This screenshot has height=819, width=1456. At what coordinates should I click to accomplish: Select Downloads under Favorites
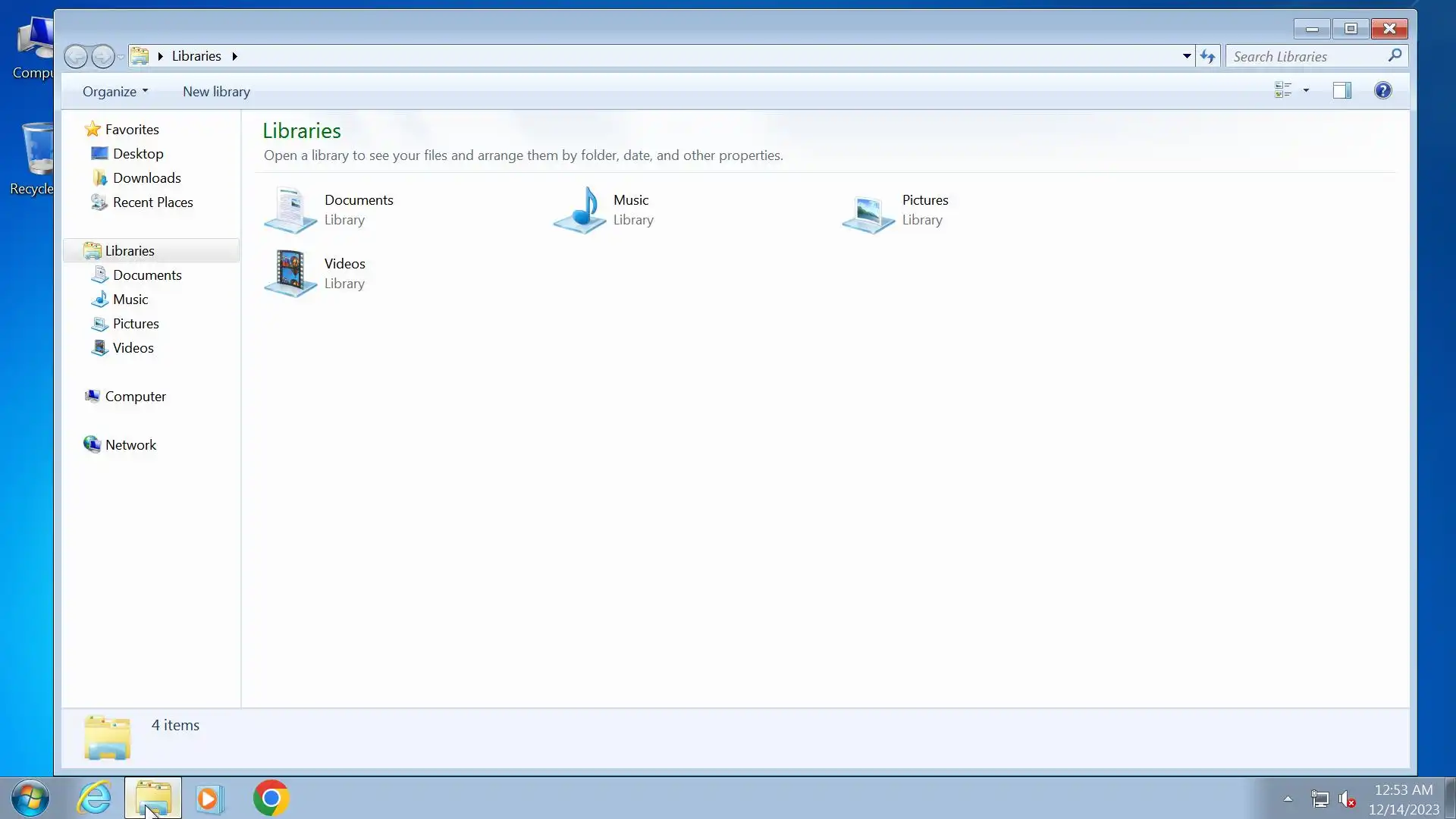146,178
